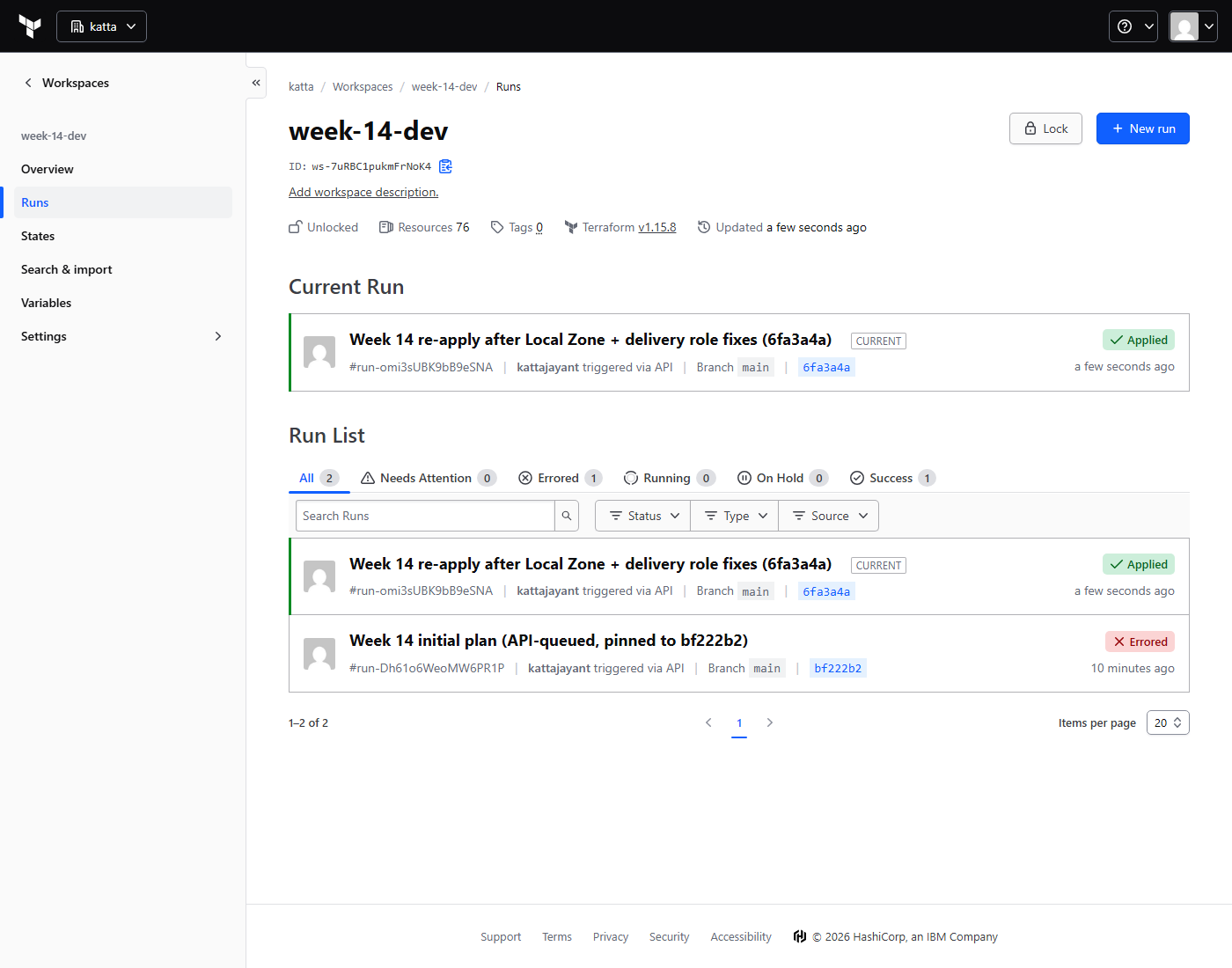Click Applied status badge in Current Run
The image size is (1232, 968).
click(1139, 340)
